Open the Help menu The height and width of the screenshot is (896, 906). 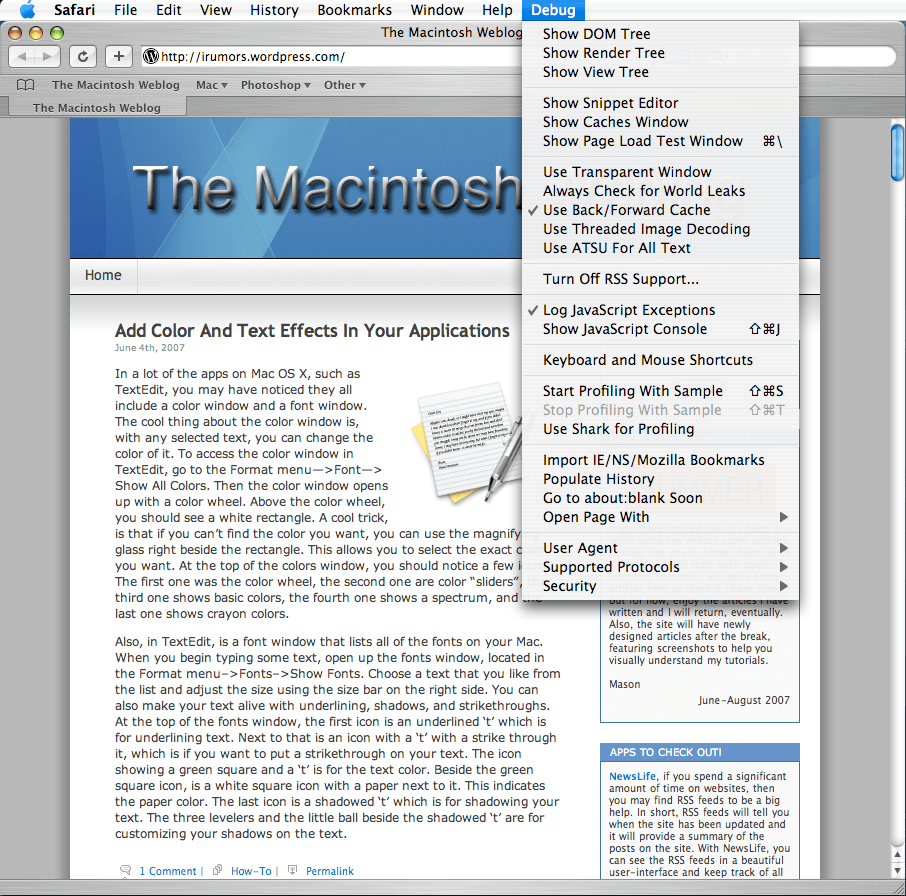(497, 10)
